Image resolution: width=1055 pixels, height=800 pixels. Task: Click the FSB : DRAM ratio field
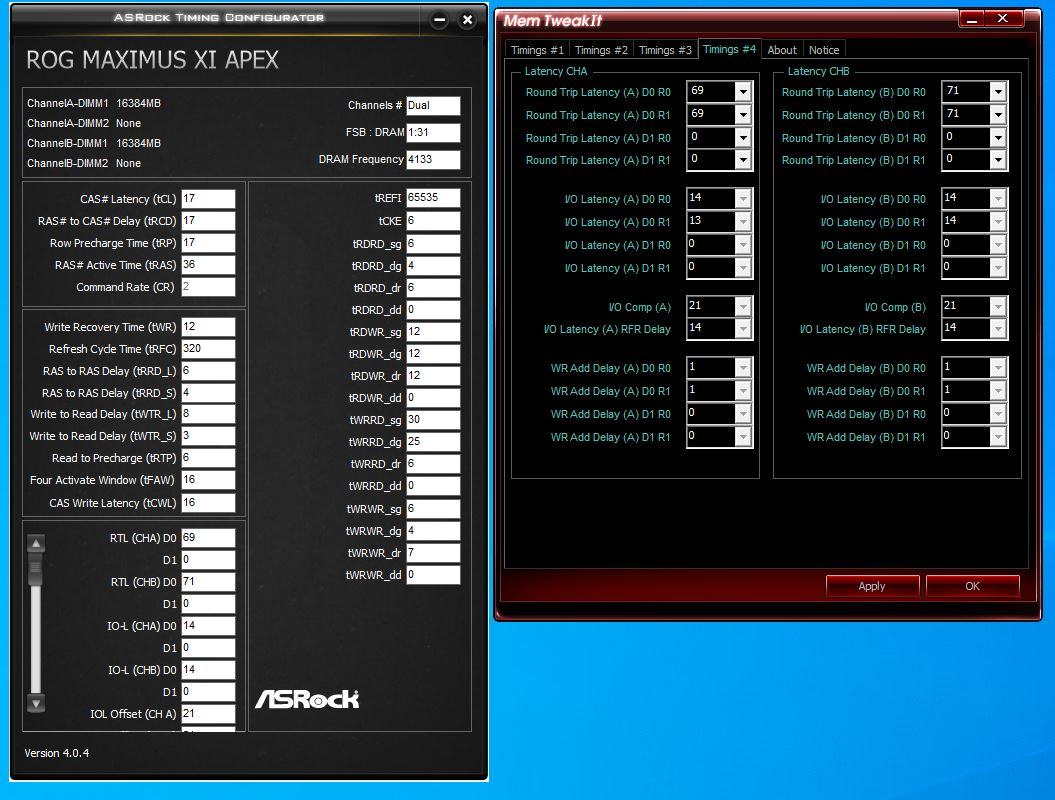(433, 133)
